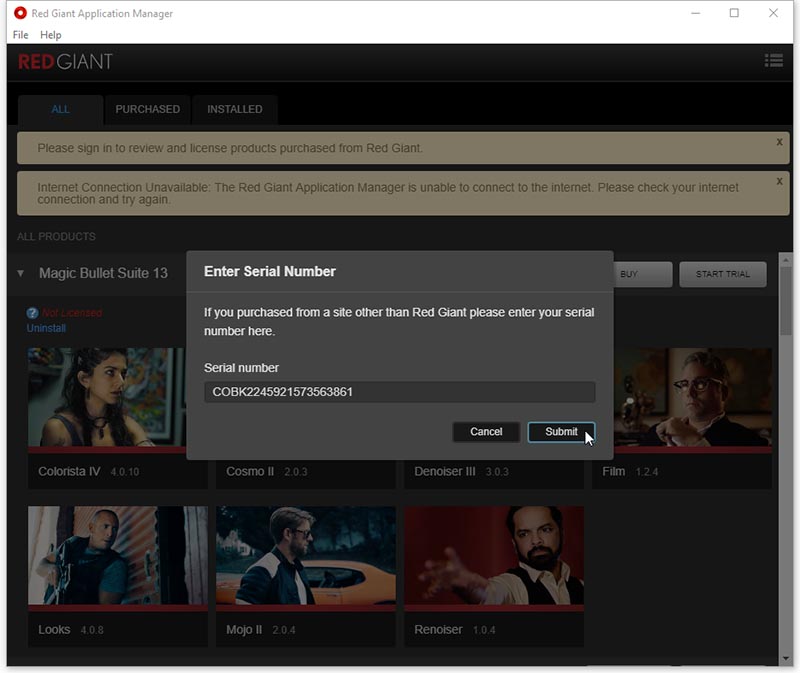Image resolution: width=800 pixels, height=673 pixels.
Task: Minimize the Red Giant Application Manager window
Action: 695,13
